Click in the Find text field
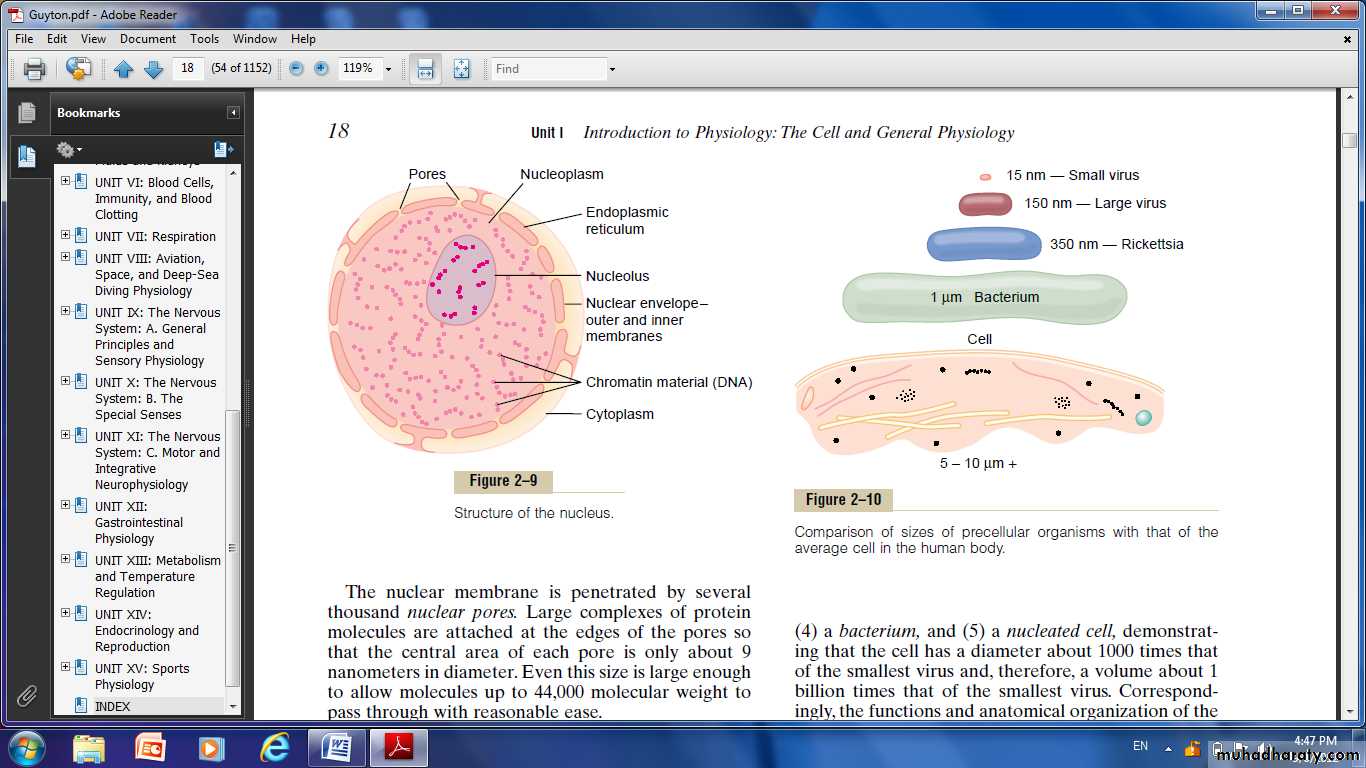 click(x=548, y=69)
